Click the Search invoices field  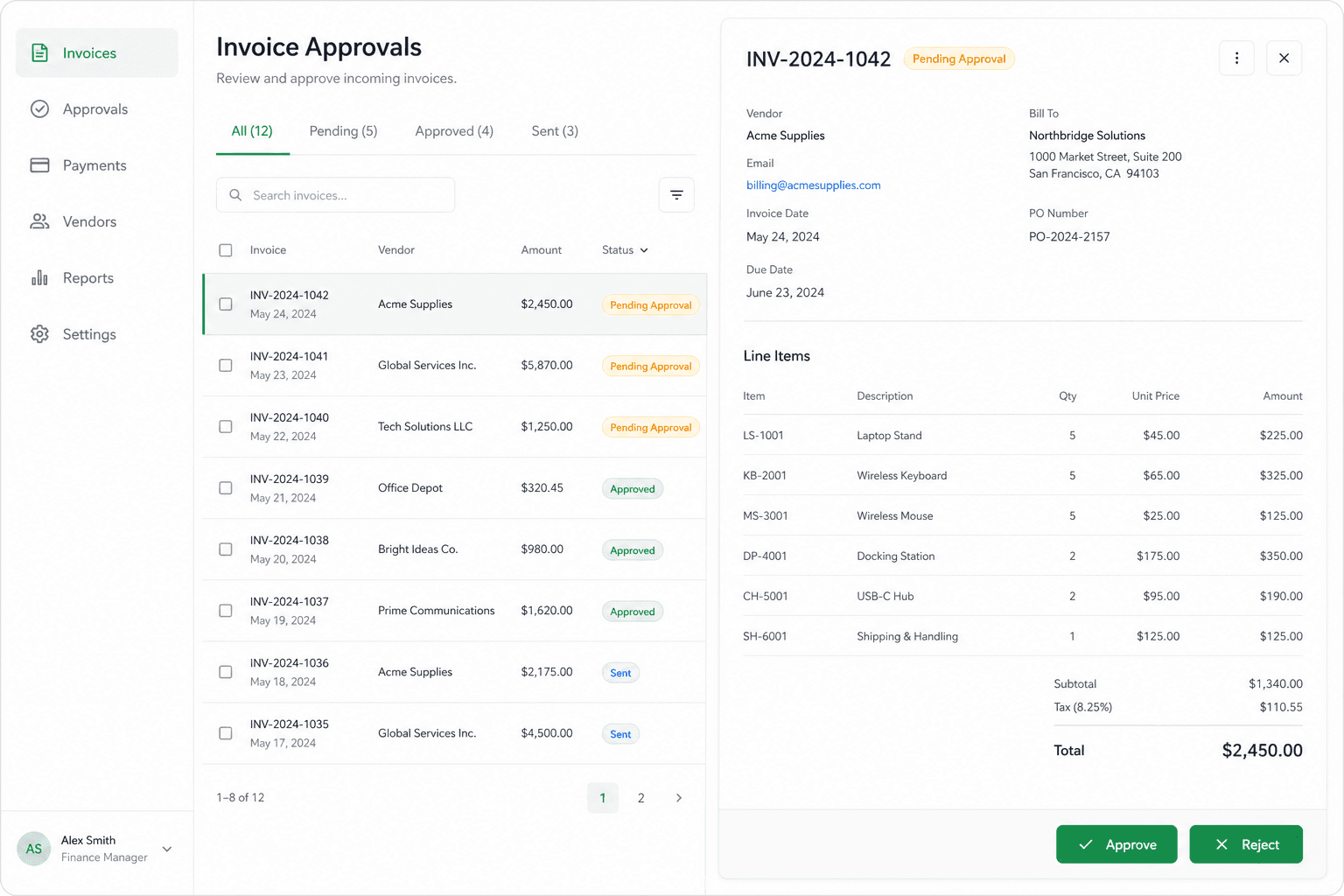click(x=335, y=195)
